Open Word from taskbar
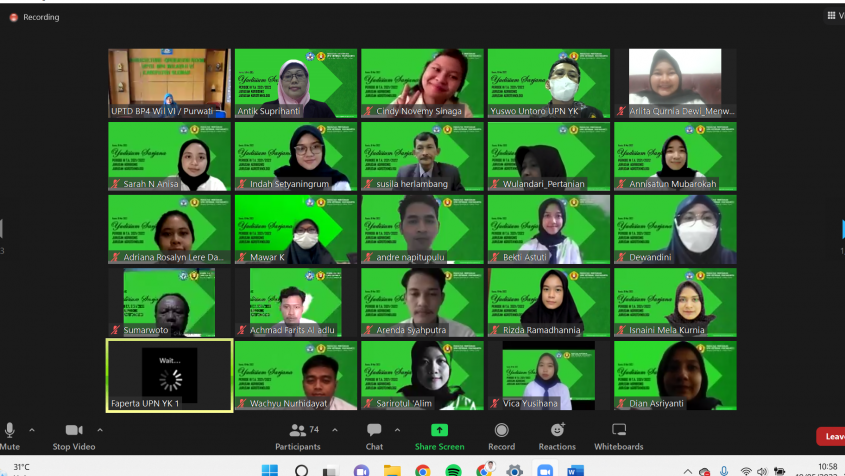845x476 pixels. click(576, 471)
